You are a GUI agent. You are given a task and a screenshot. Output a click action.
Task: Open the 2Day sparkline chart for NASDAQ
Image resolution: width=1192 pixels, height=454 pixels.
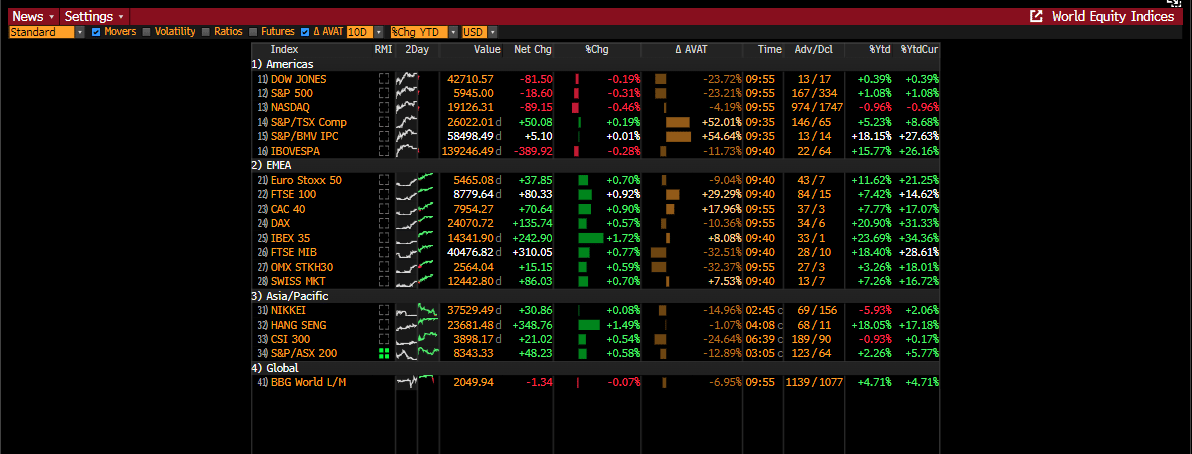point(407,107)
